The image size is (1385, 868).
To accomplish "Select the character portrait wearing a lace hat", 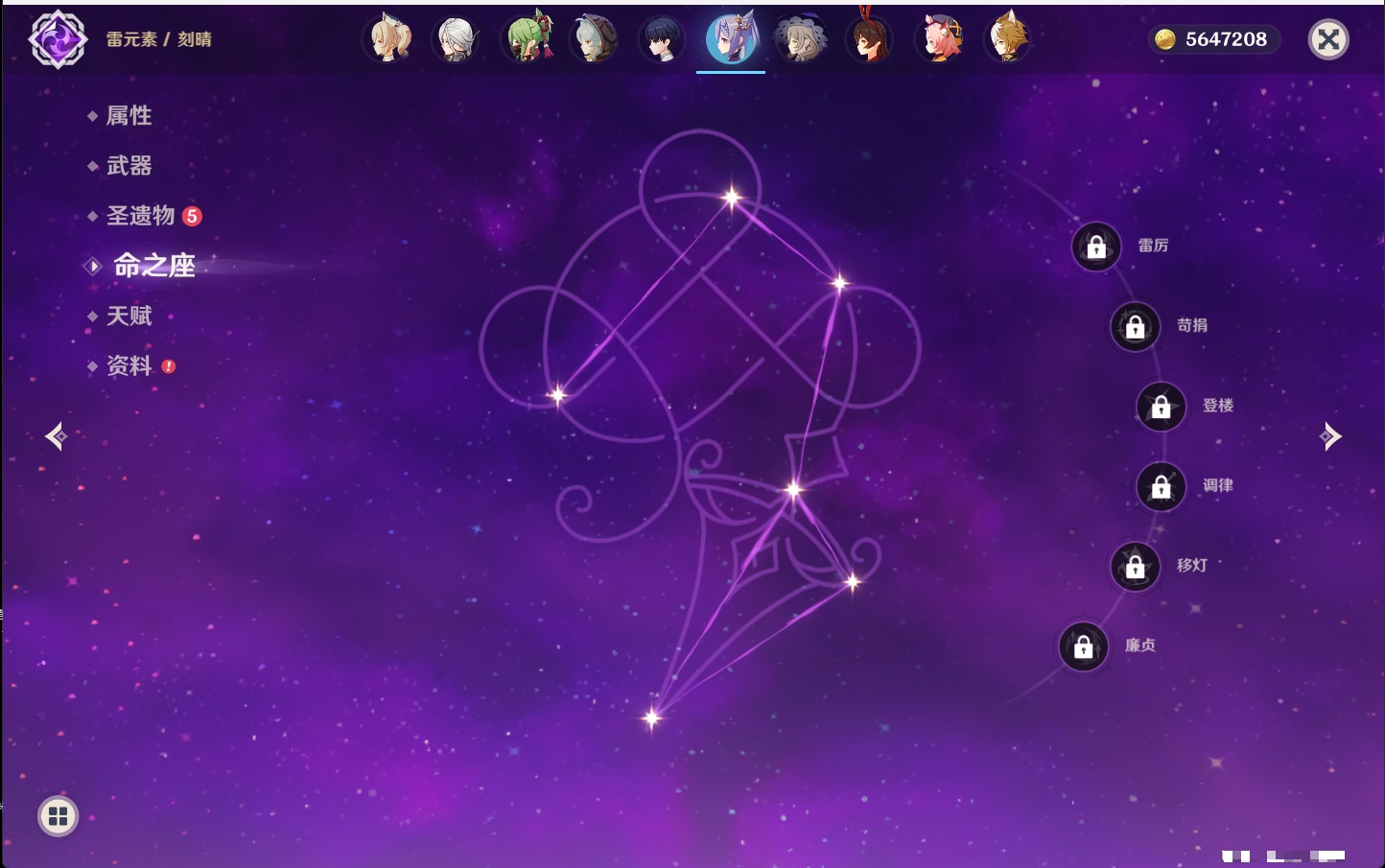I will pyautogui.click(x=800, y=39).
